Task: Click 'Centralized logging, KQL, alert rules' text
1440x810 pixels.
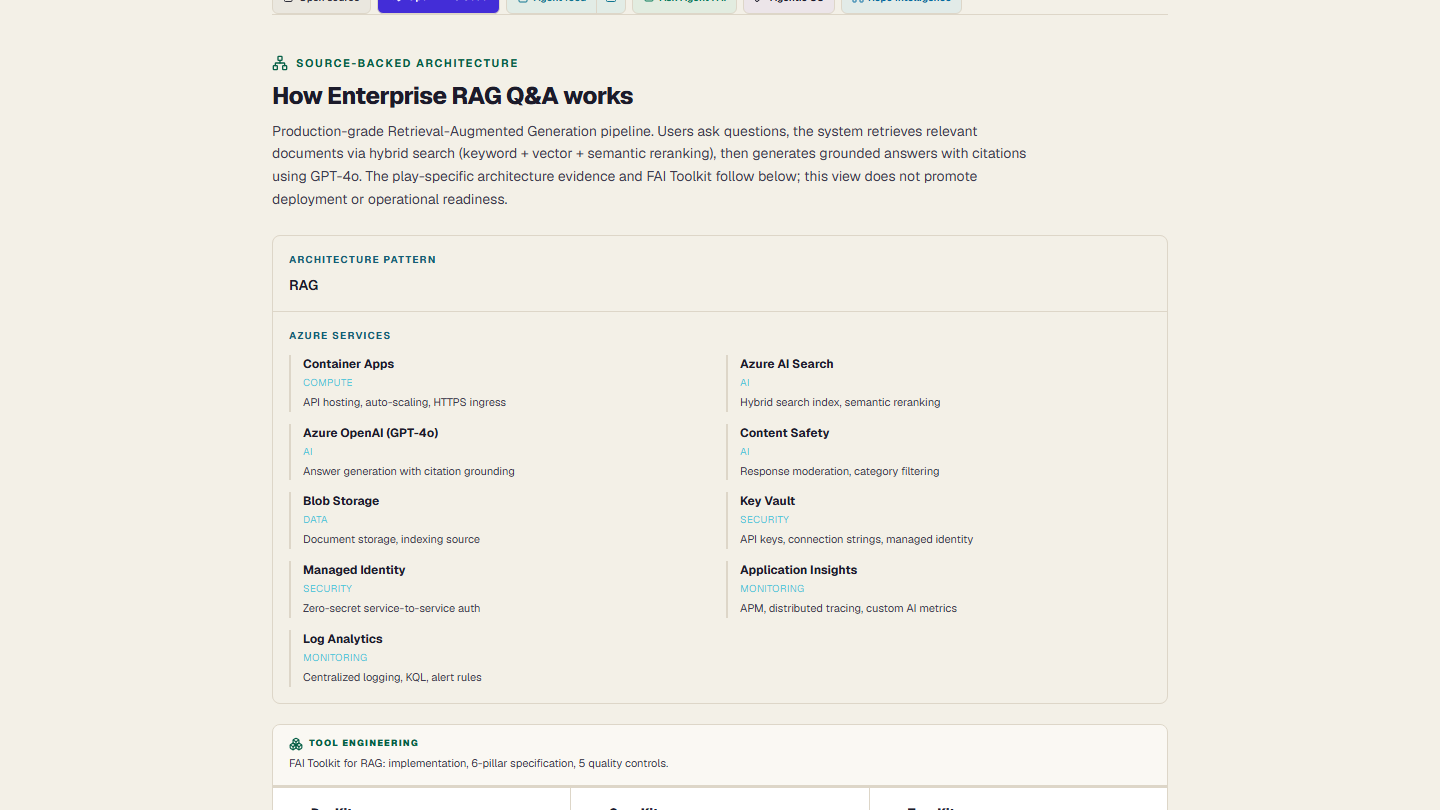Action: point(393,677)
